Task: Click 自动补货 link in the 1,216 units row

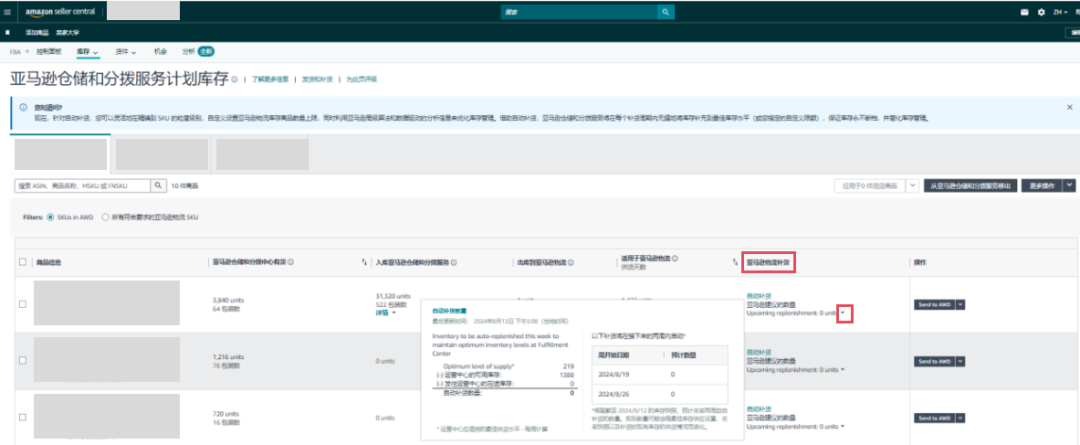Action: pos(758,352)
